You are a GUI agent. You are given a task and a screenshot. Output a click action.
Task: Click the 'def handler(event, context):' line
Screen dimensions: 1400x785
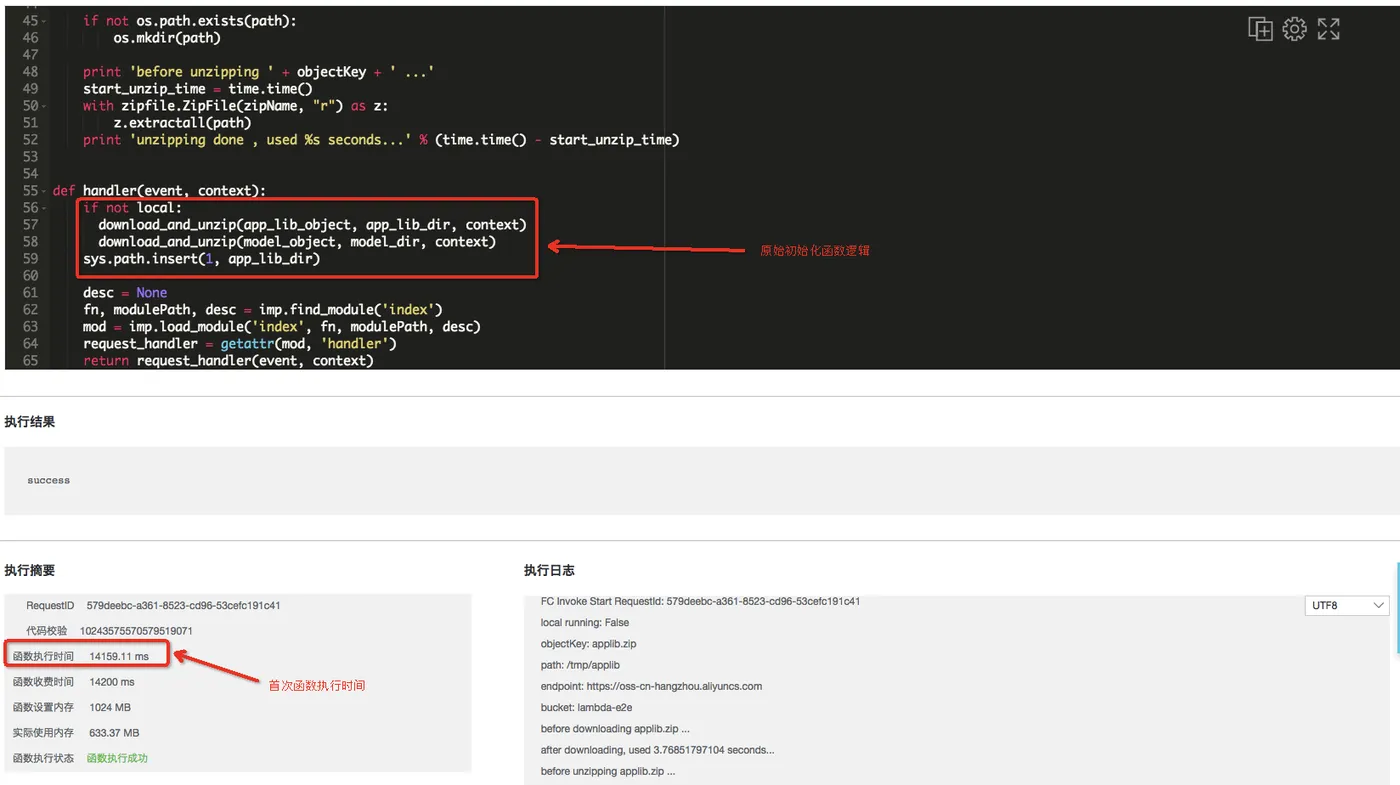point(159,191)
